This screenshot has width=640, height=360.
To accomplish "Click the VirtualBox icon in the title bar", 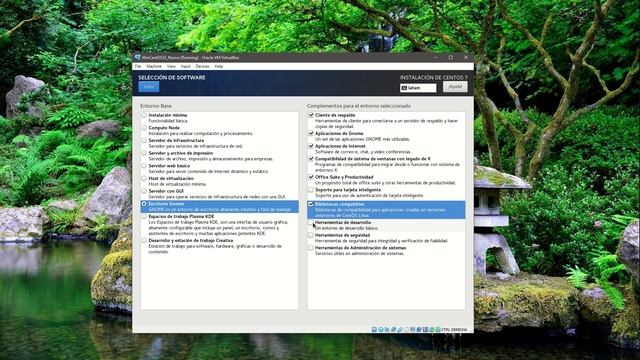I will (138, 58).
